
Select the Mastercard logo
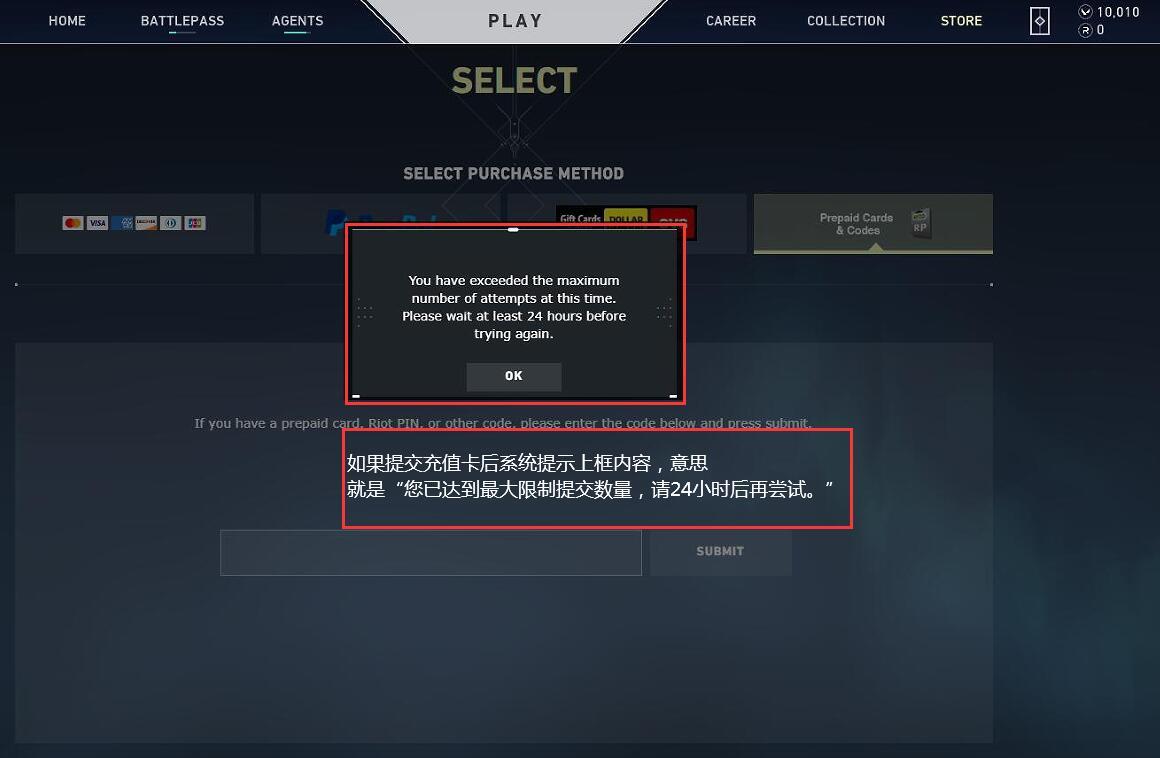[x=72, y=223]
